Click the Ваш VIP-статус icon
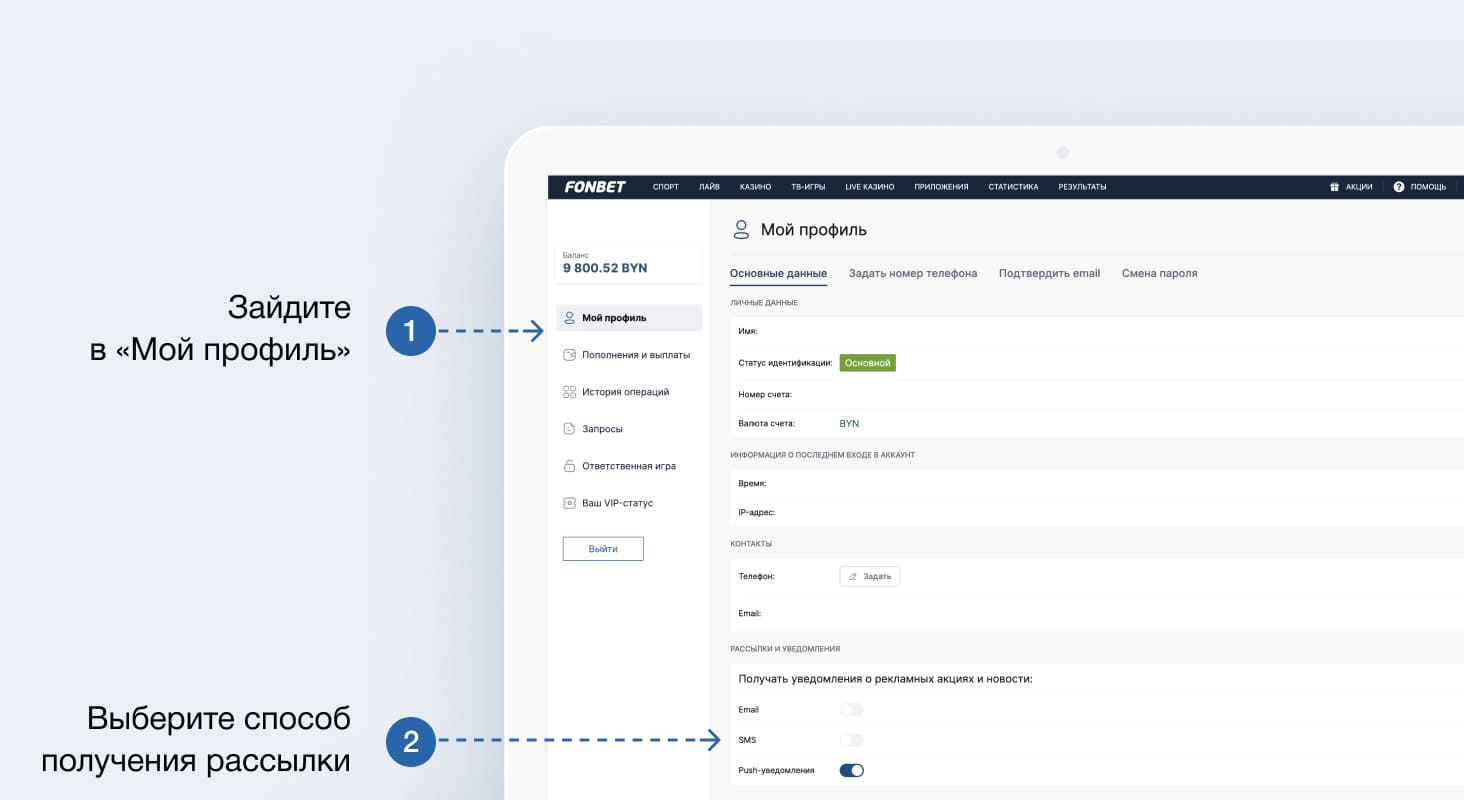This screenshot has width=1464, height=800. (570, 503)
